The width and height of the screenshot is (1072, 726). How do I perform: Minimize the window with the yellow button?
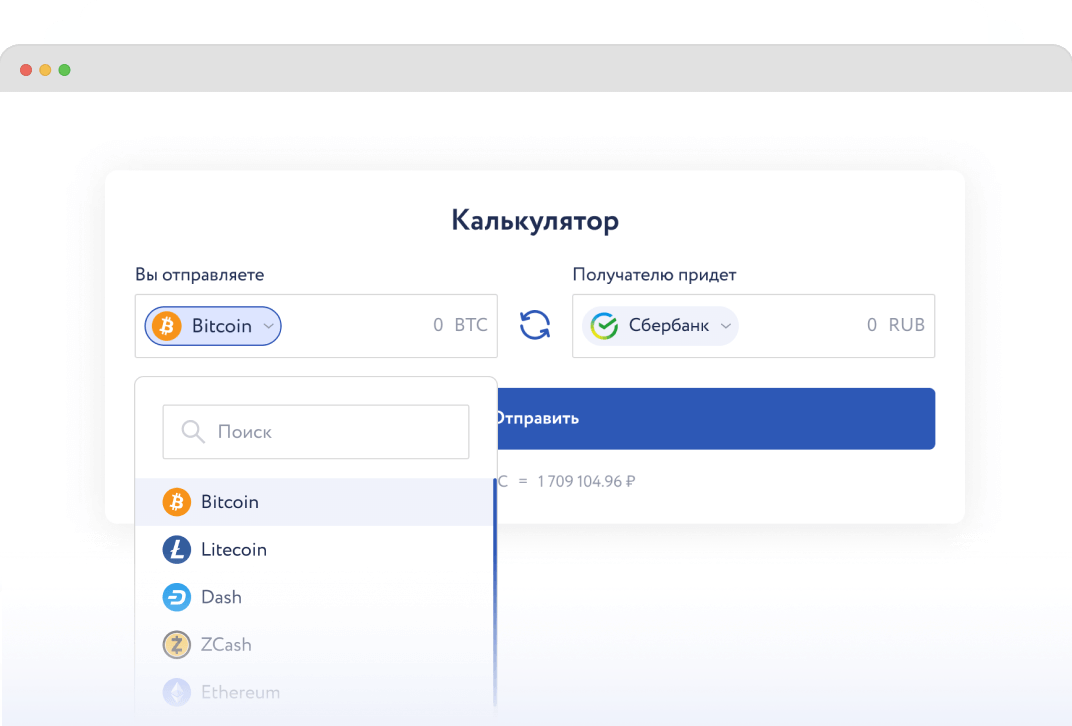[x=45, y=70]
